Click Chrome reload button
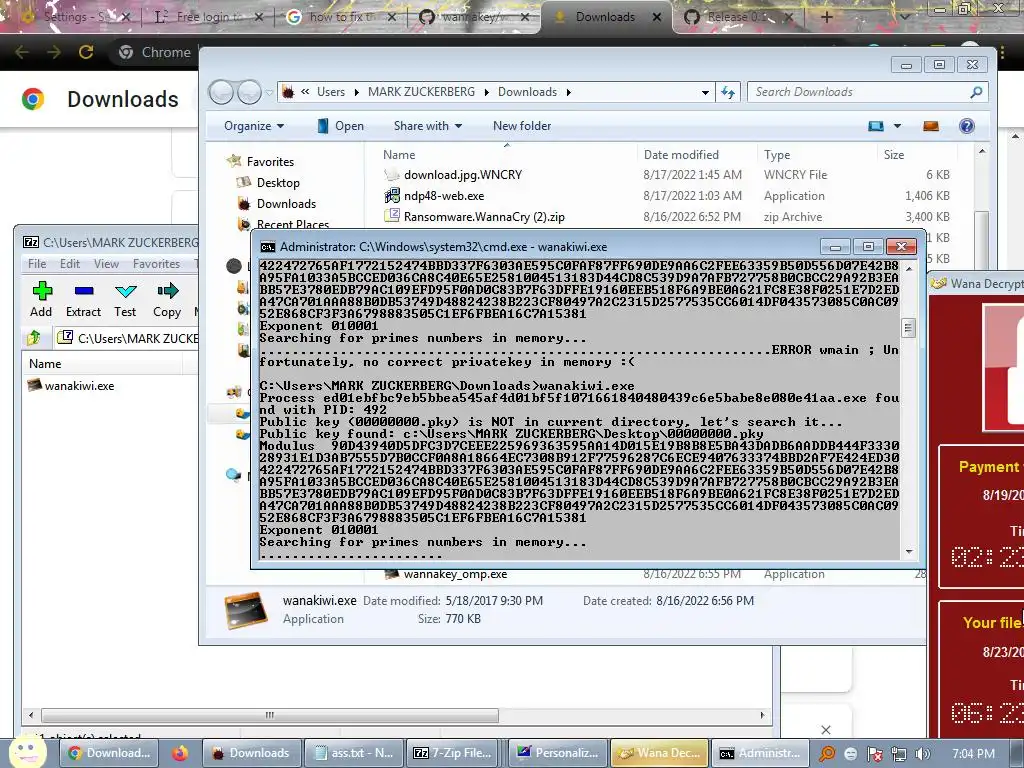 86,52
